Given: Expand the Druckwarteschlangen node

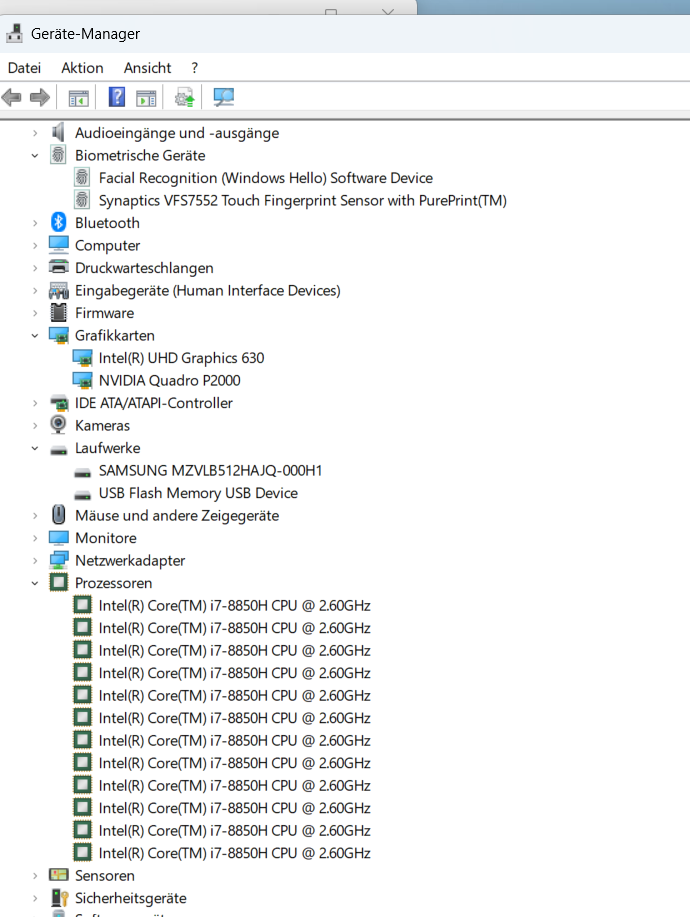Looking at the screenshot, I should 35,268.
